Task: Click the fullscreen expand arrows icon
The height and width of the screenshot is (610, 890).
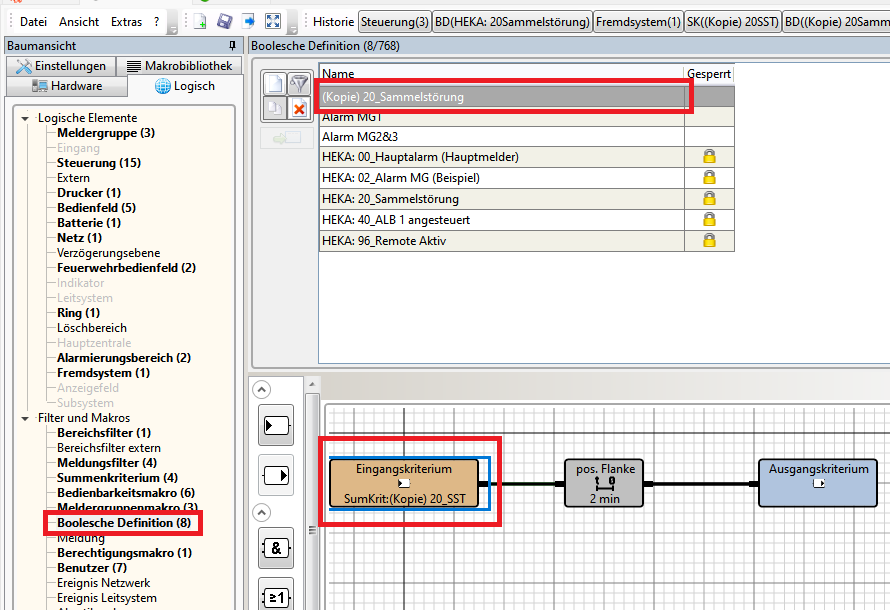Action: click(273, 22)
